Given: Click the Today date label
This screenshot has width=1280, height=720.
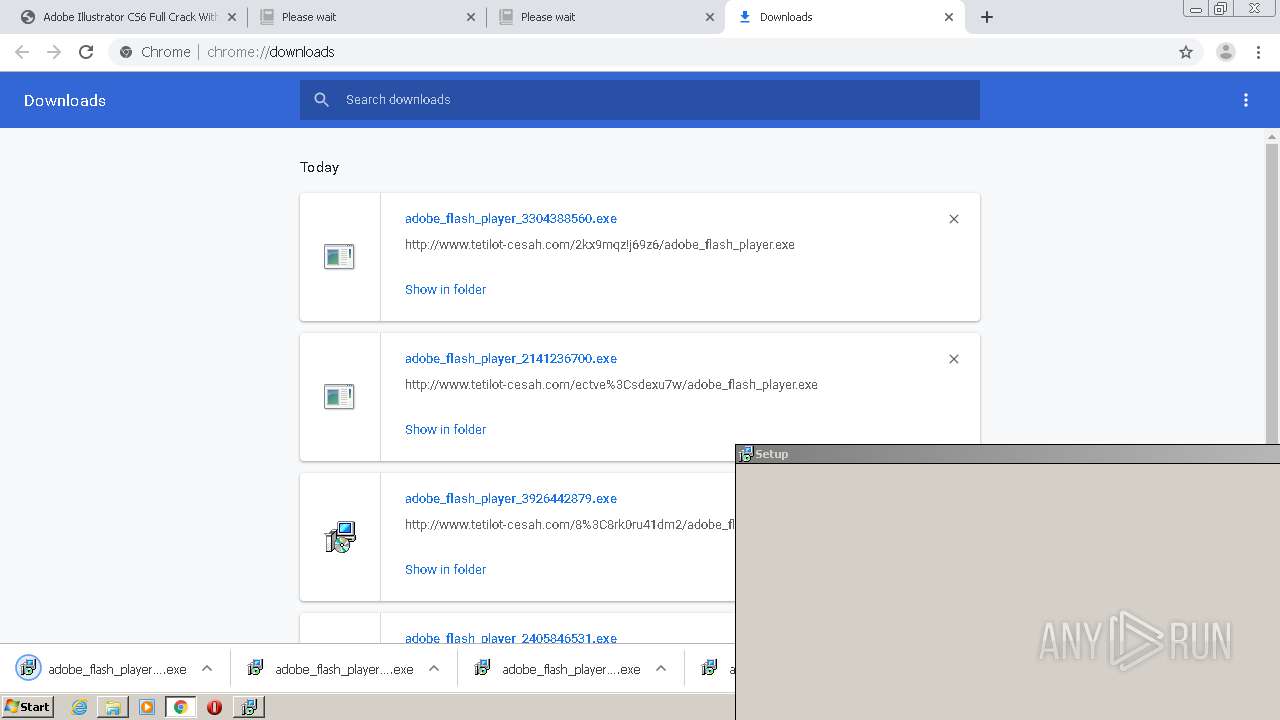Looking at the screenshot, I should pyautogui.click(x=320, y=167).
